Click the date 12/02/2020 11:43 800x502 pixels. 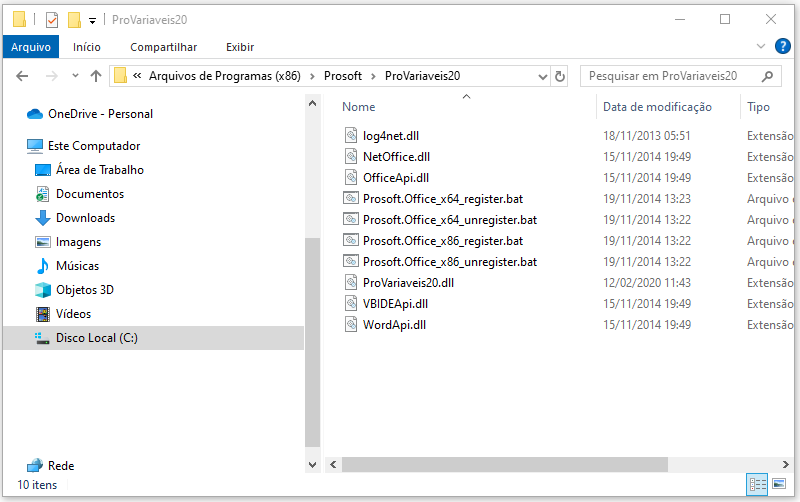647,283
